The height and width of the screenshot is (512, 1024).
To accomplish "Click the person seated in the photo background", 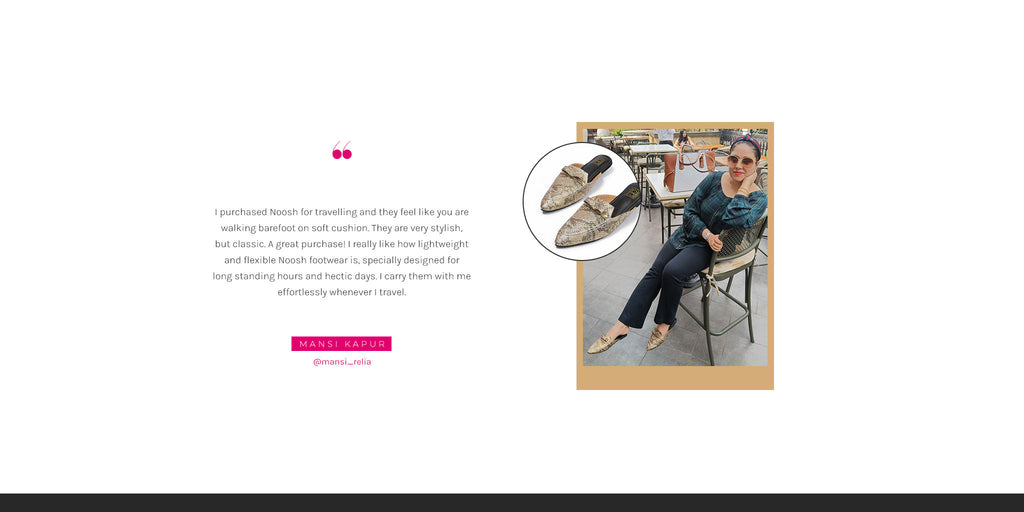I will tap(683, 138).
